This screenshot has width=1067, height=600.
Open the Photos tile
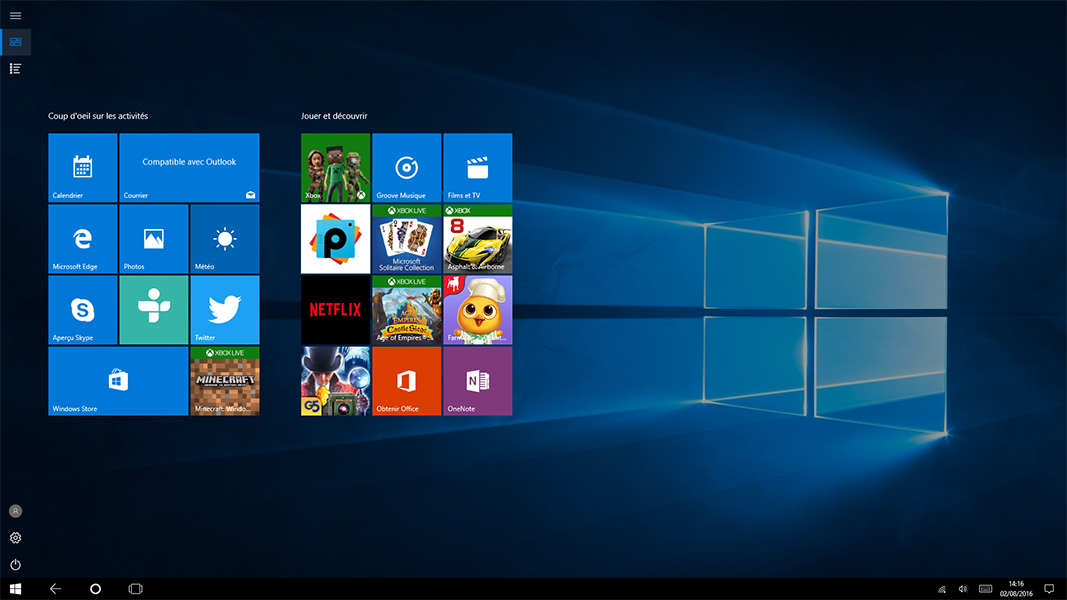pos(154,239)
